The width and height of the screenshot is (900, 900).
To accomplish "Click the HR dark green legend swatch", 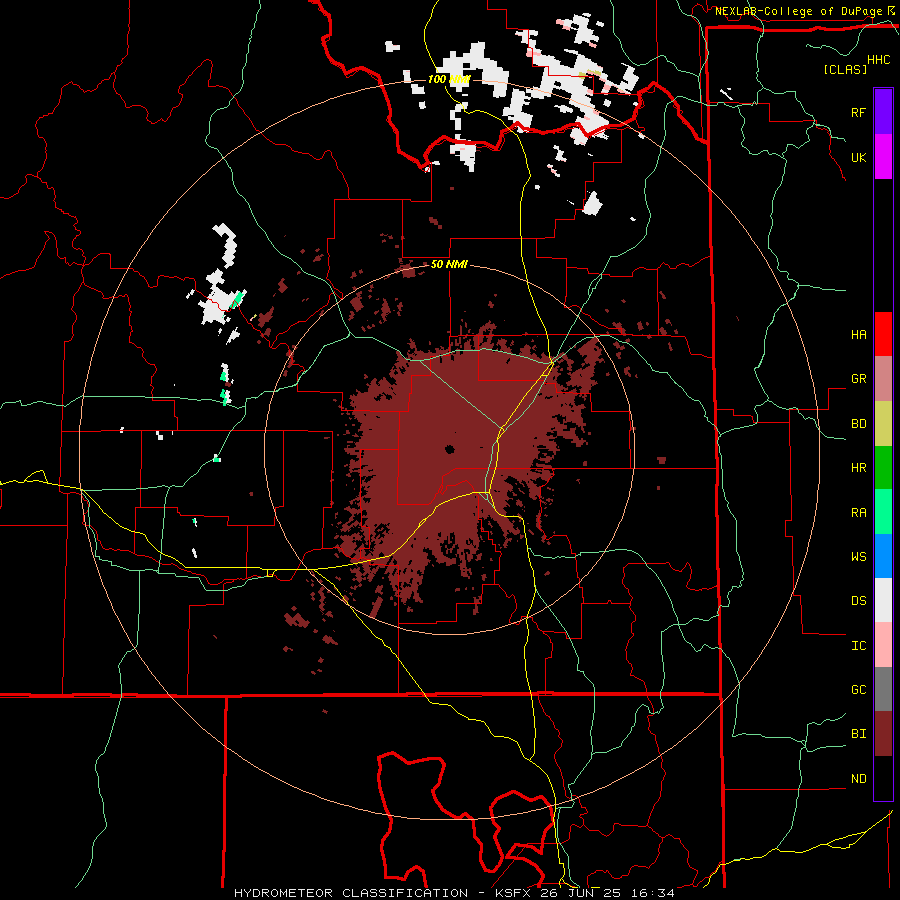I will click(x=883, y=468).
